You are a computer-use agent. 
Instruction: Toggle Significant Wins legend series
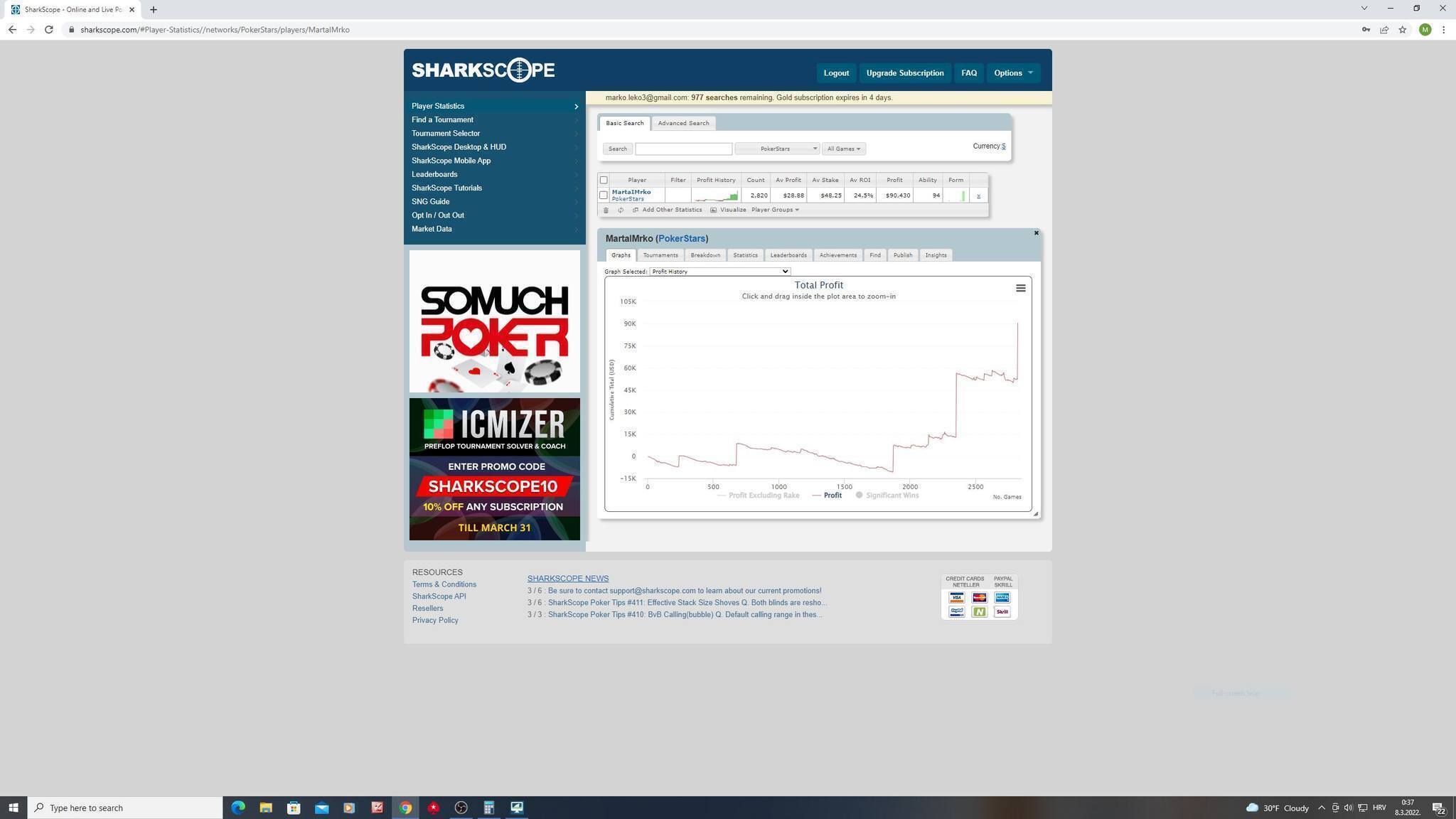click(x=887, y=496)
